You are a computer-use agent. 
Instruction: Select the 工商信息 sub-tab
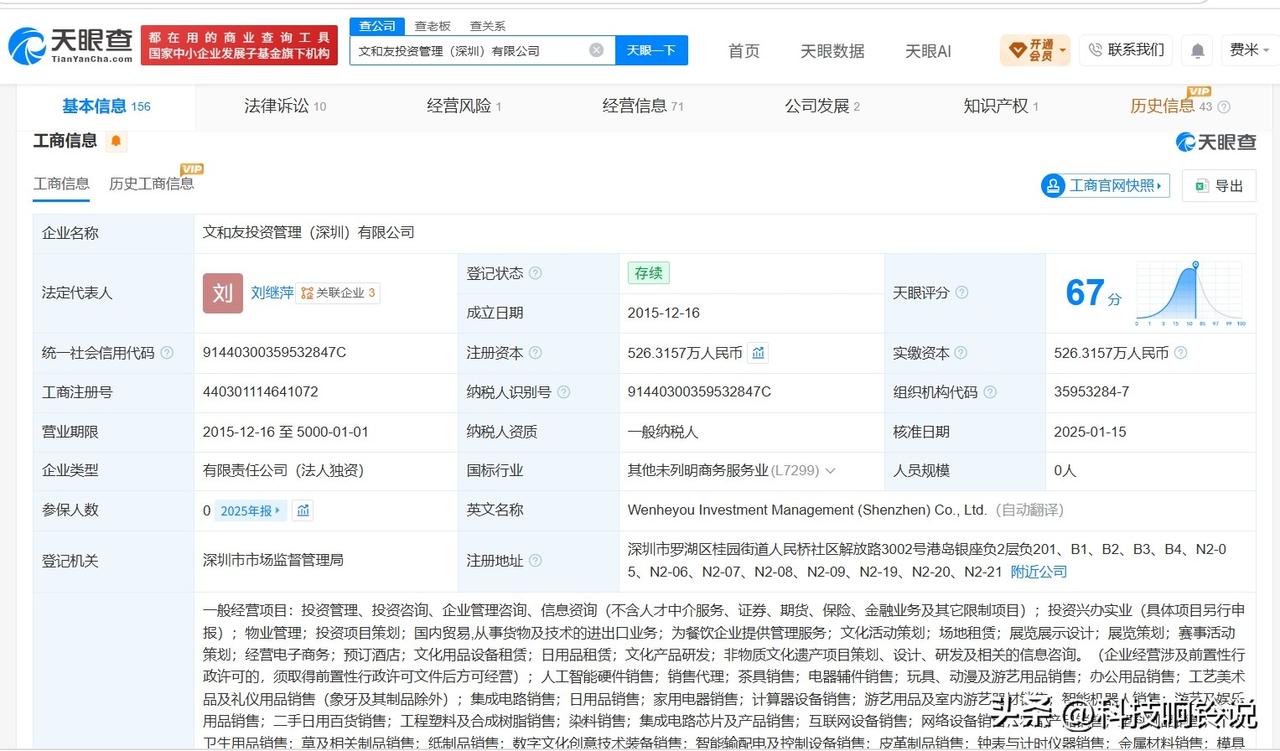61,183
